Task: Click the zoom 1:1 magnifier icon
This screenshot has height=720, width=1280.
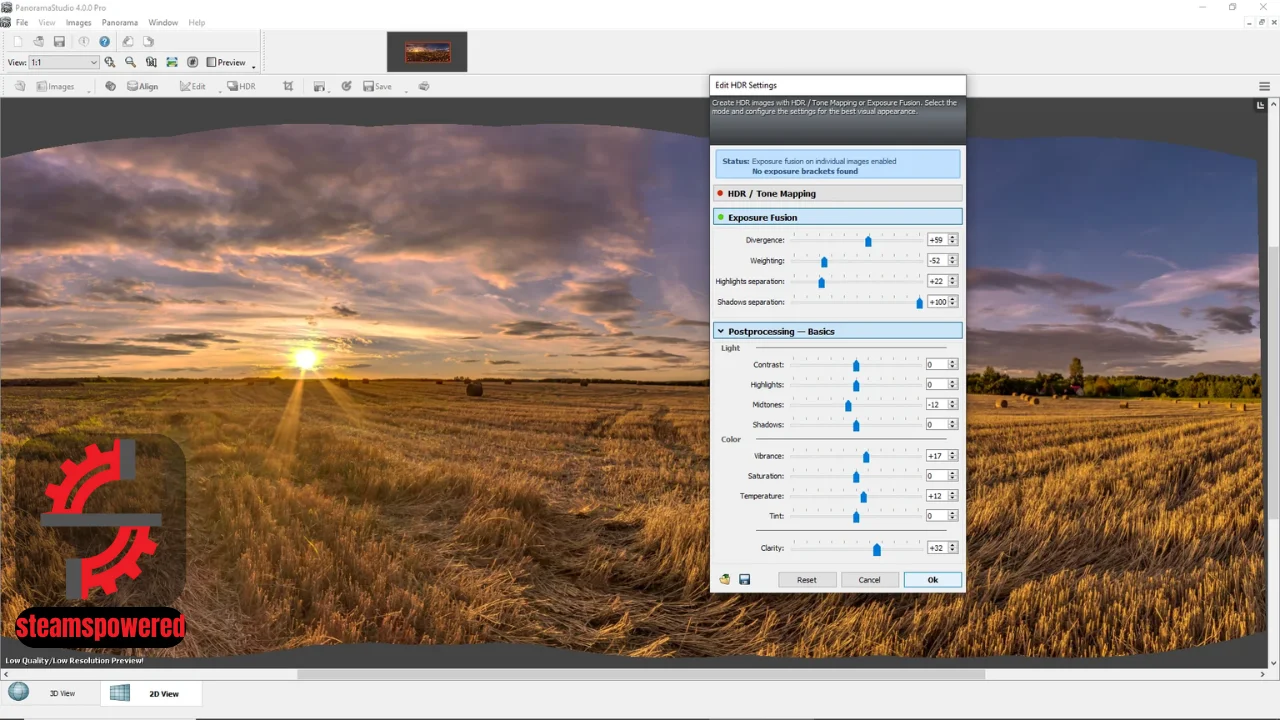Action: (x=151, y=62)
